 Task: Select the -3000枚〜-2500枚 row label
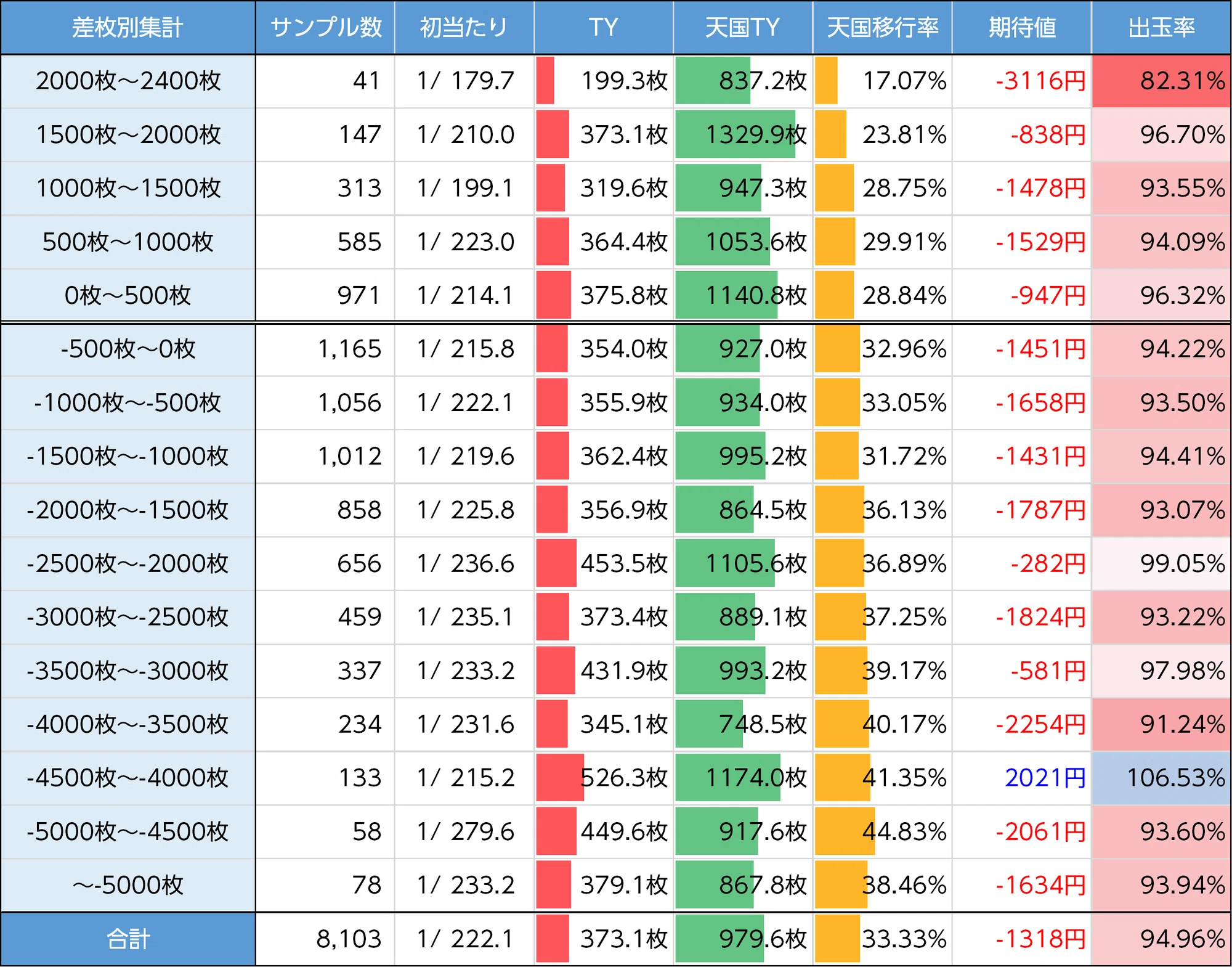pos(128,617)
